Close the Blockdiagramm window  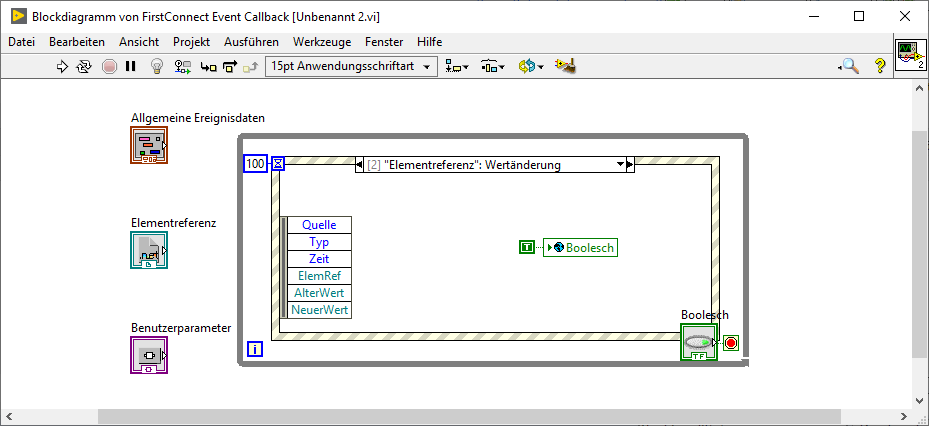pos(905,17)
